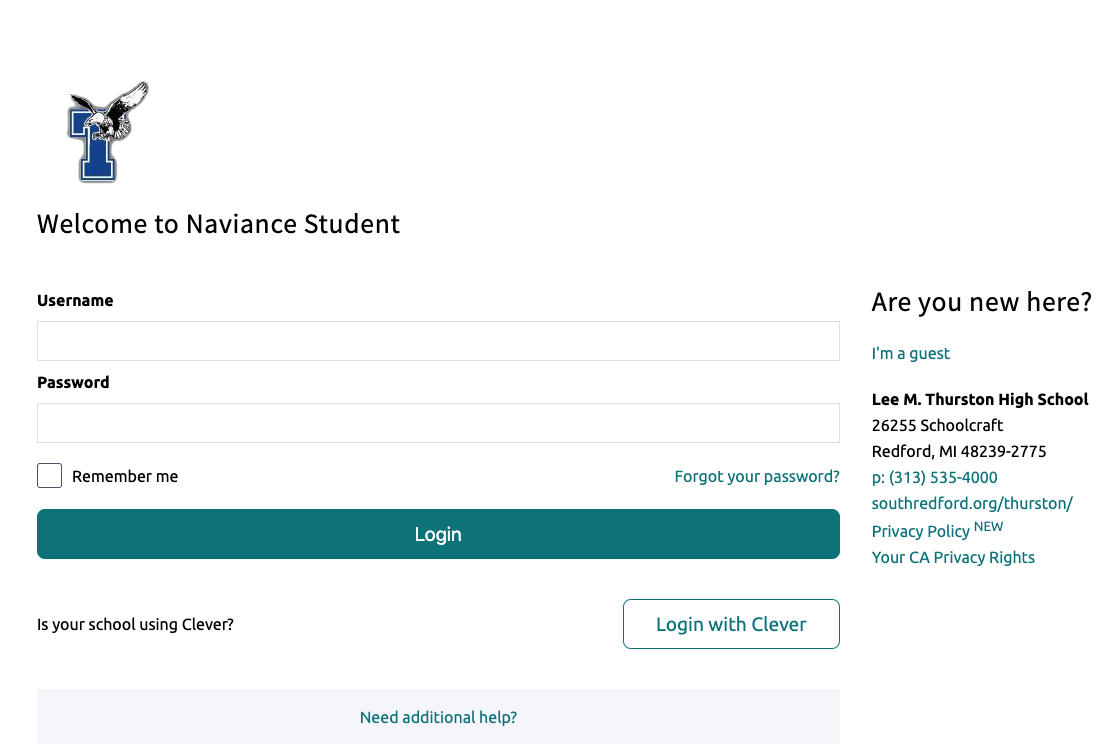This screenshot has width=1110, height=749.
Task: Click the Password input field
Action: click(x=438, y=423)
